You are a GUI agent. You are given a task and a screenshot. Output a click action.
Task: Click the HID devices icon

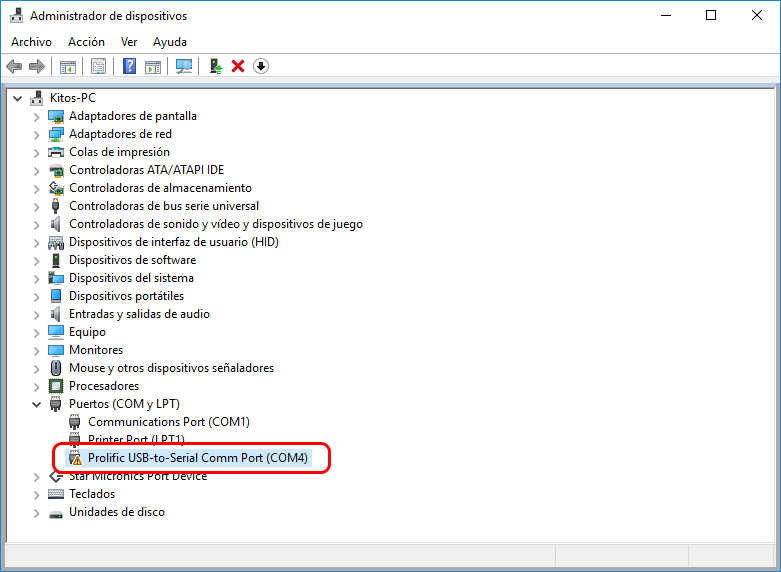56,243
